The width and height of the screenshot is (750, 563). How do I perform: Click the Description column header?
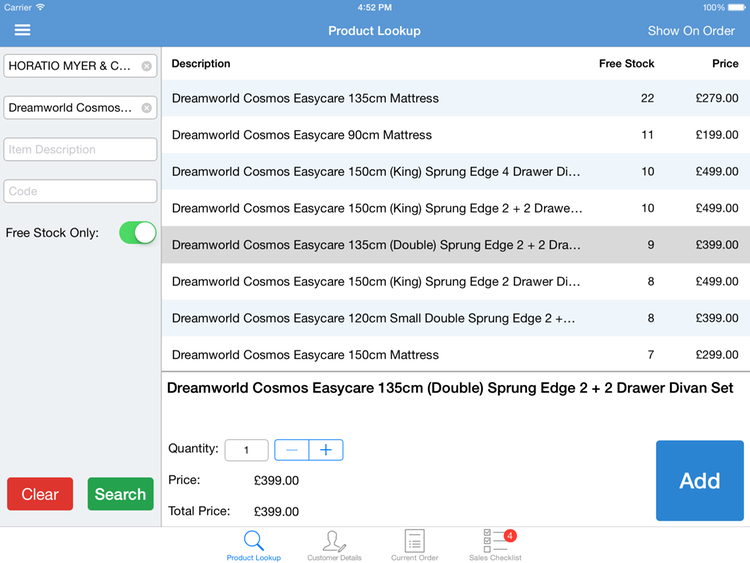tap(201, 64)
